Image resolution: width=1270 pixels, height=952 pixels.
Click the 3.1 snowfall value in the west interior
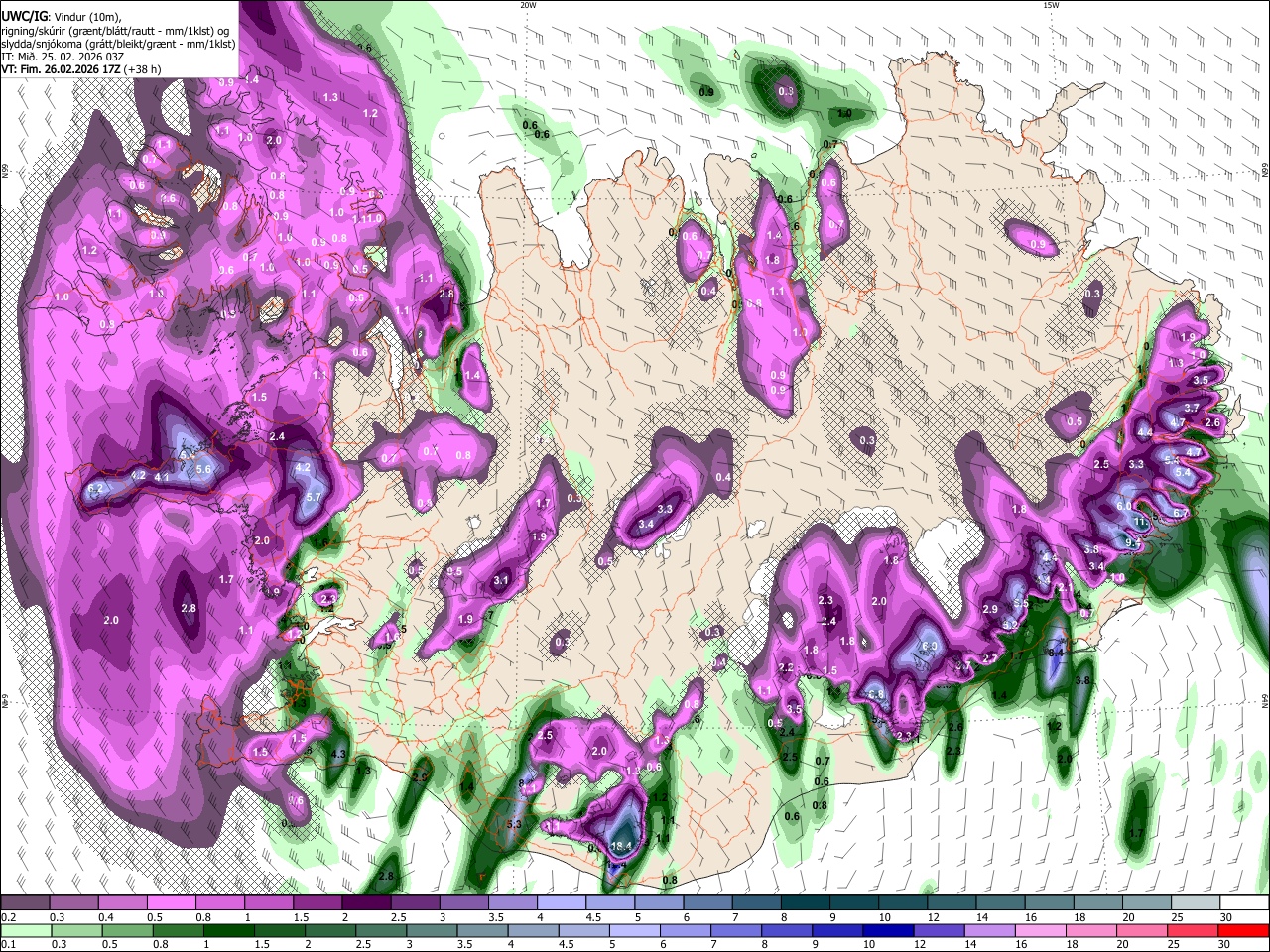[501, 581]
